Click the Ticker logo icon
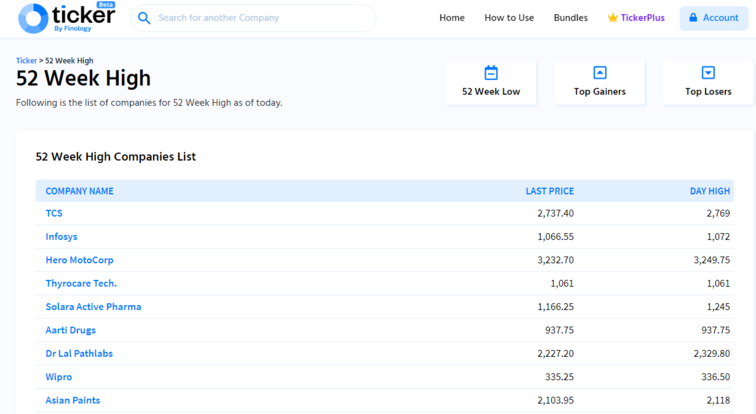Viewport: 756px width, 414px height. (33, 18)
